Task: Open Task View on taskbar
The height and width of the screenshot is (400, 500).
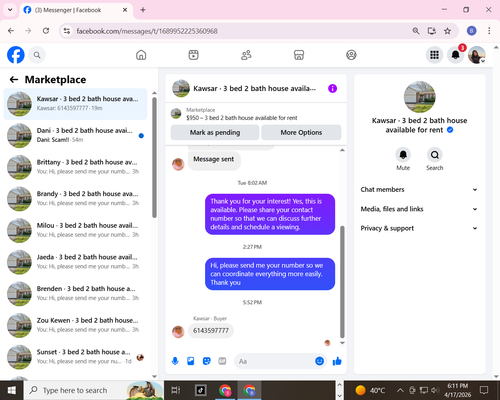Action: click(175, 390)
